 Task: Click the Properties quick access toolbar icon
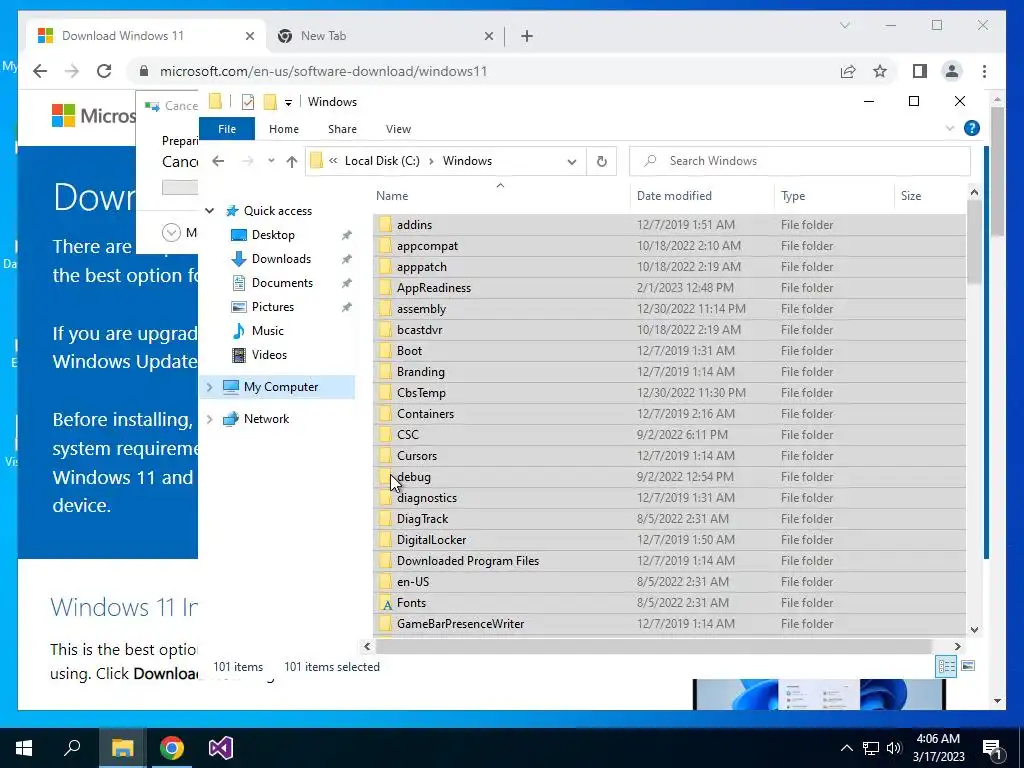click(248, 101)
